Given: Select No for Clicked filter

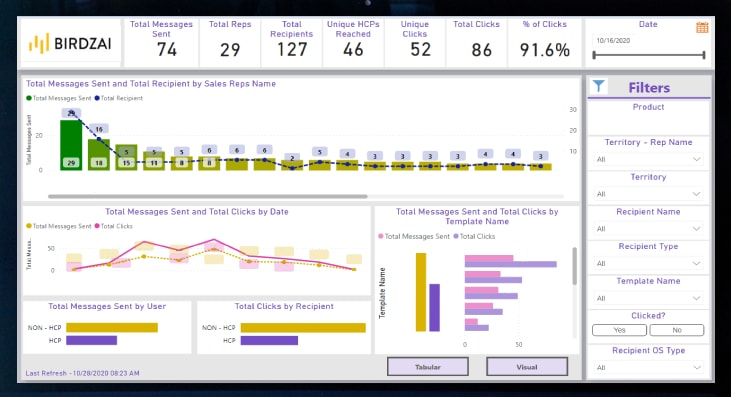Looking at the screenshot, I should point(676,330).
